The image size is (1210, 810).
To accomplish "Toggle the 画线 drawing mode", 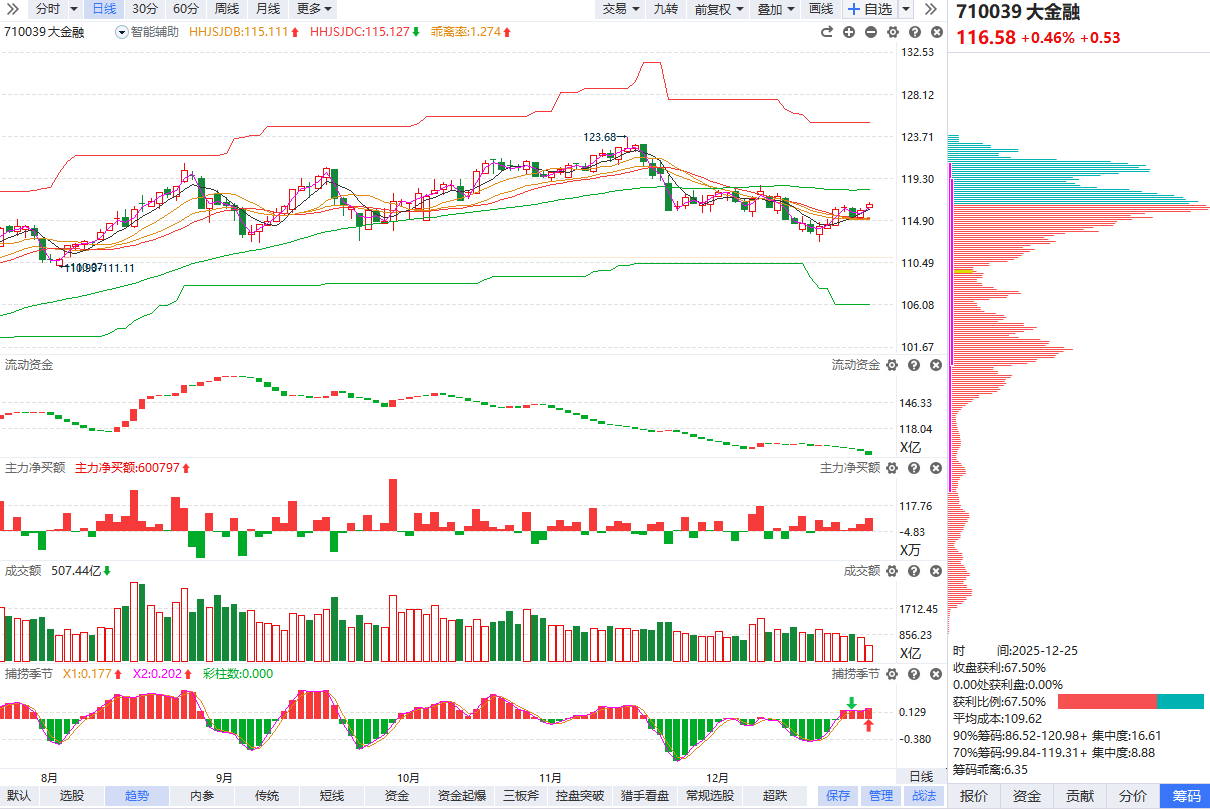I will click(820, 9).
